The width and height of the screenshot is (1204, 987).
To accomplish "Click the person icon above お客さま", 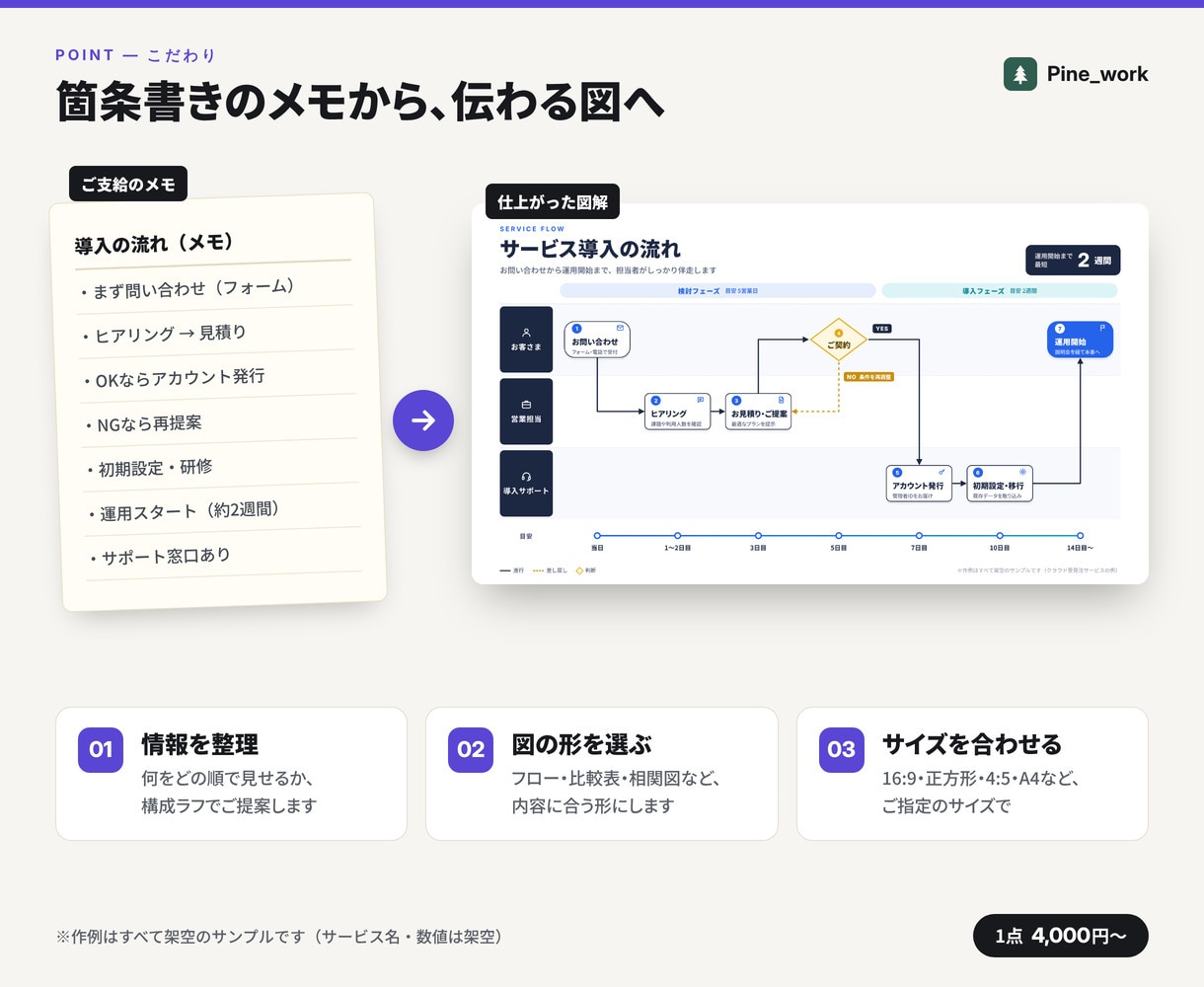I will coord(526,333).
